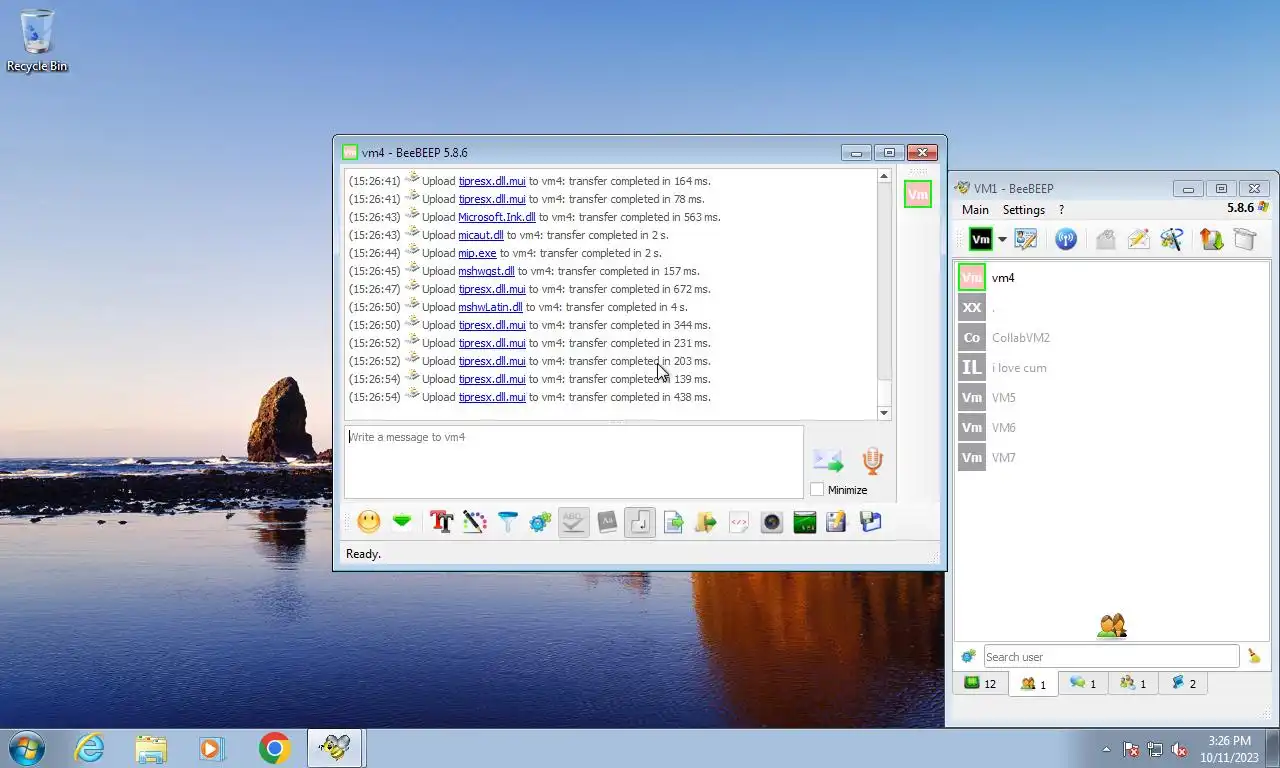This screenshot has height=768, width=1280.
Task: Open the Settings menu in VM1 window
Action: [1024, 210]
